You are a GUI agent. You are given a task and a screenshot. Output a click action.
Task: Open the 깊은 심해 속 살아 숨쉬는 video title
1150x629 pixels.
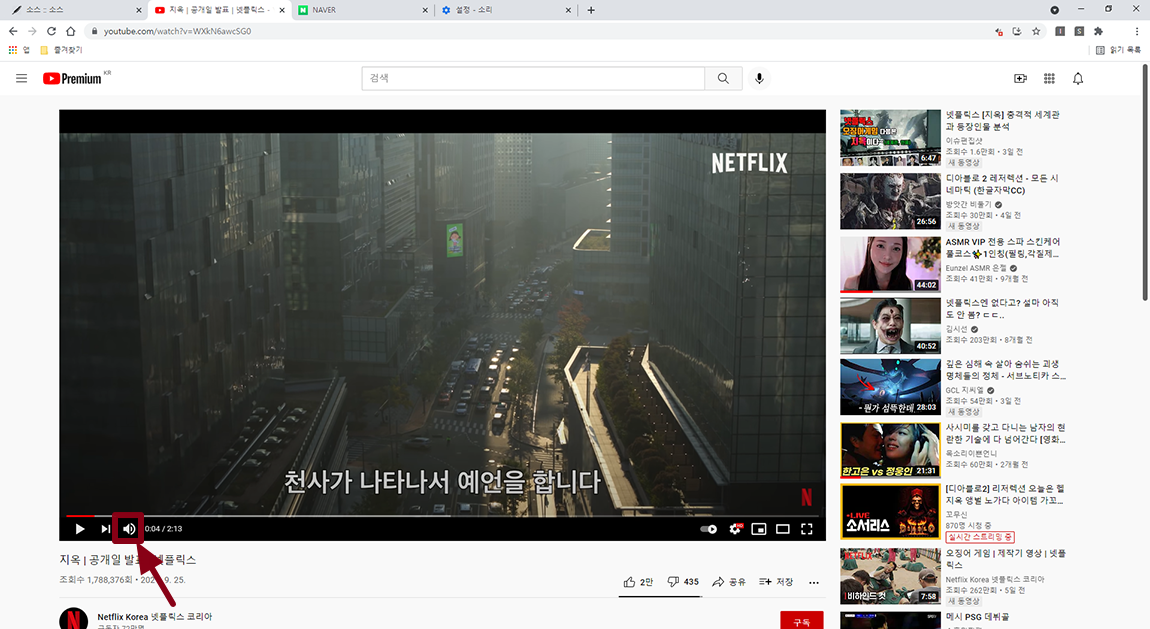pyautogui.click(x=1006, y=369)
